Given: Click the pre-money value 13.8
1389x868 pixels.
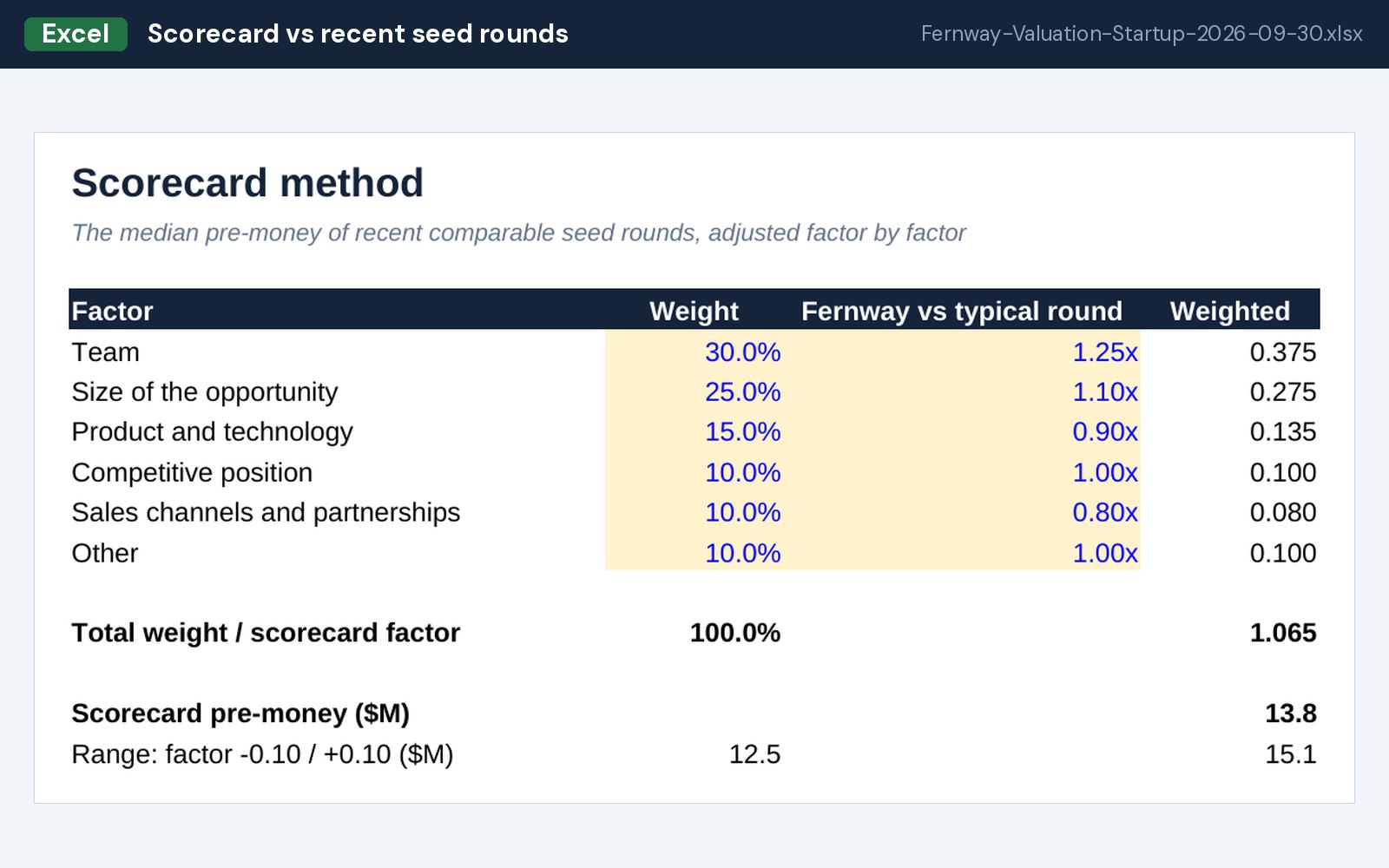Looking at the screenshot, I should [x=1290, y=713].
